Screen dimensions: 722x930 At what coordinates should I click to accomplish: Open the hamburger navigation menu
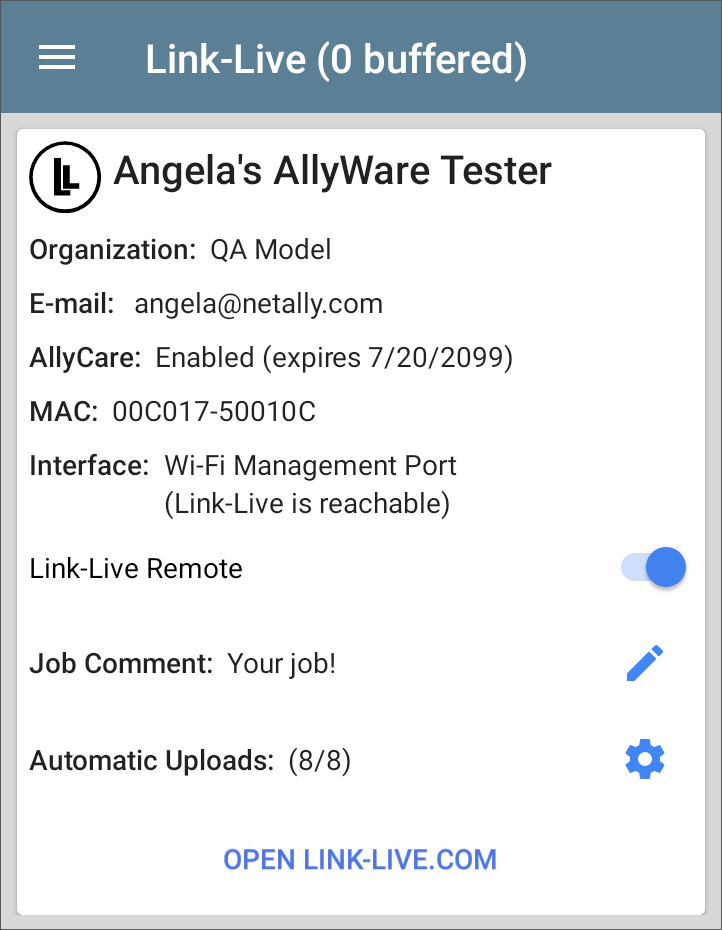(57, 58)
